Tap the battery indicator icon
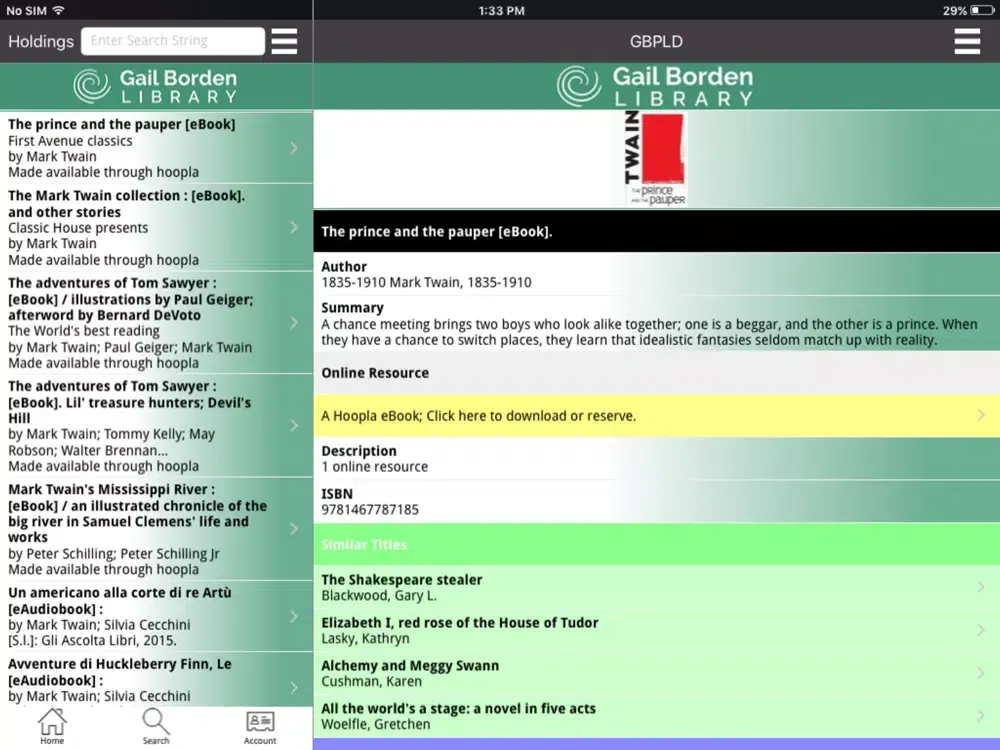 click(982, 10)
